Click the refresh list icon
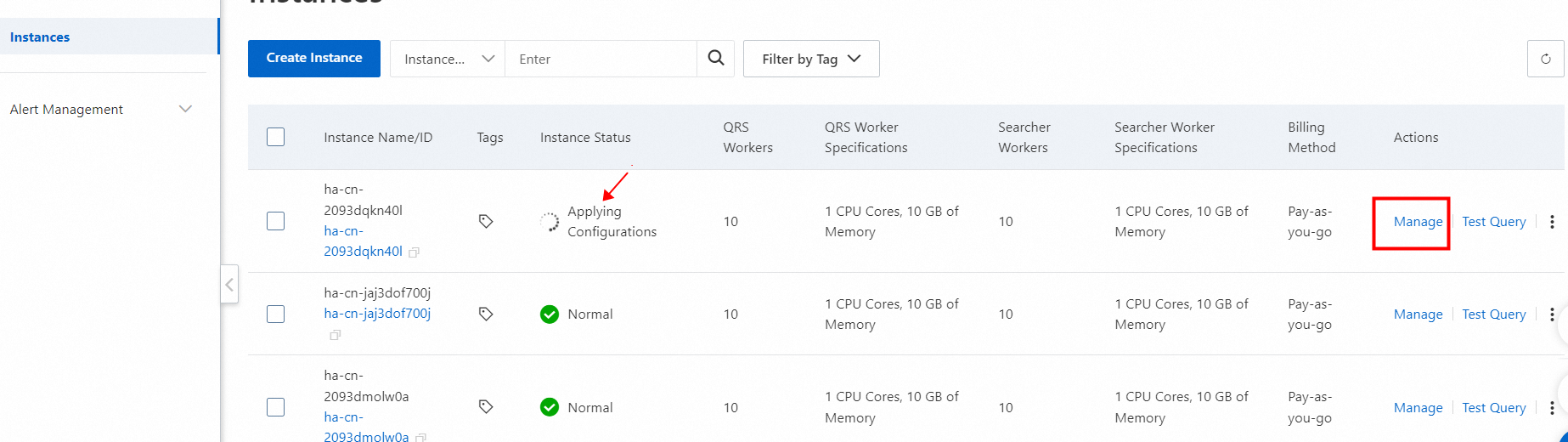The width and height of the screenshot is (1568, 442). pos(1545,59)
